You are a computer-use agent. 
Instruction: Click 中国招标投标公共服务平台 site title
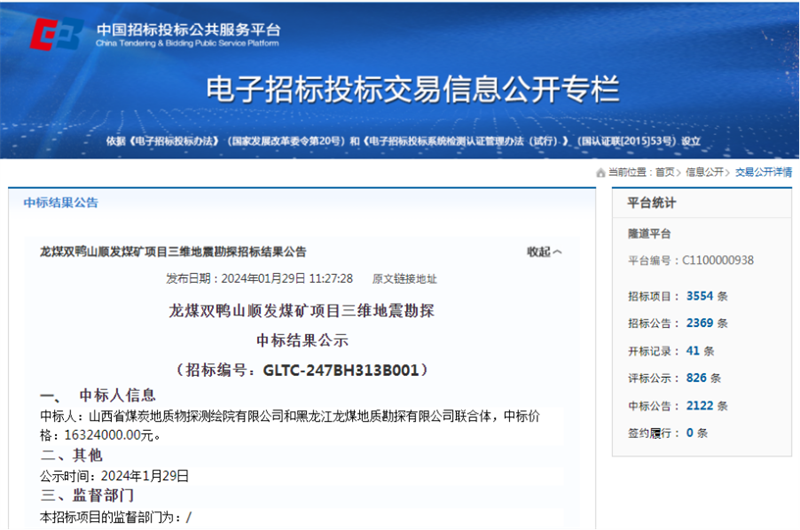pyautogui.click(x=188, y=28)
